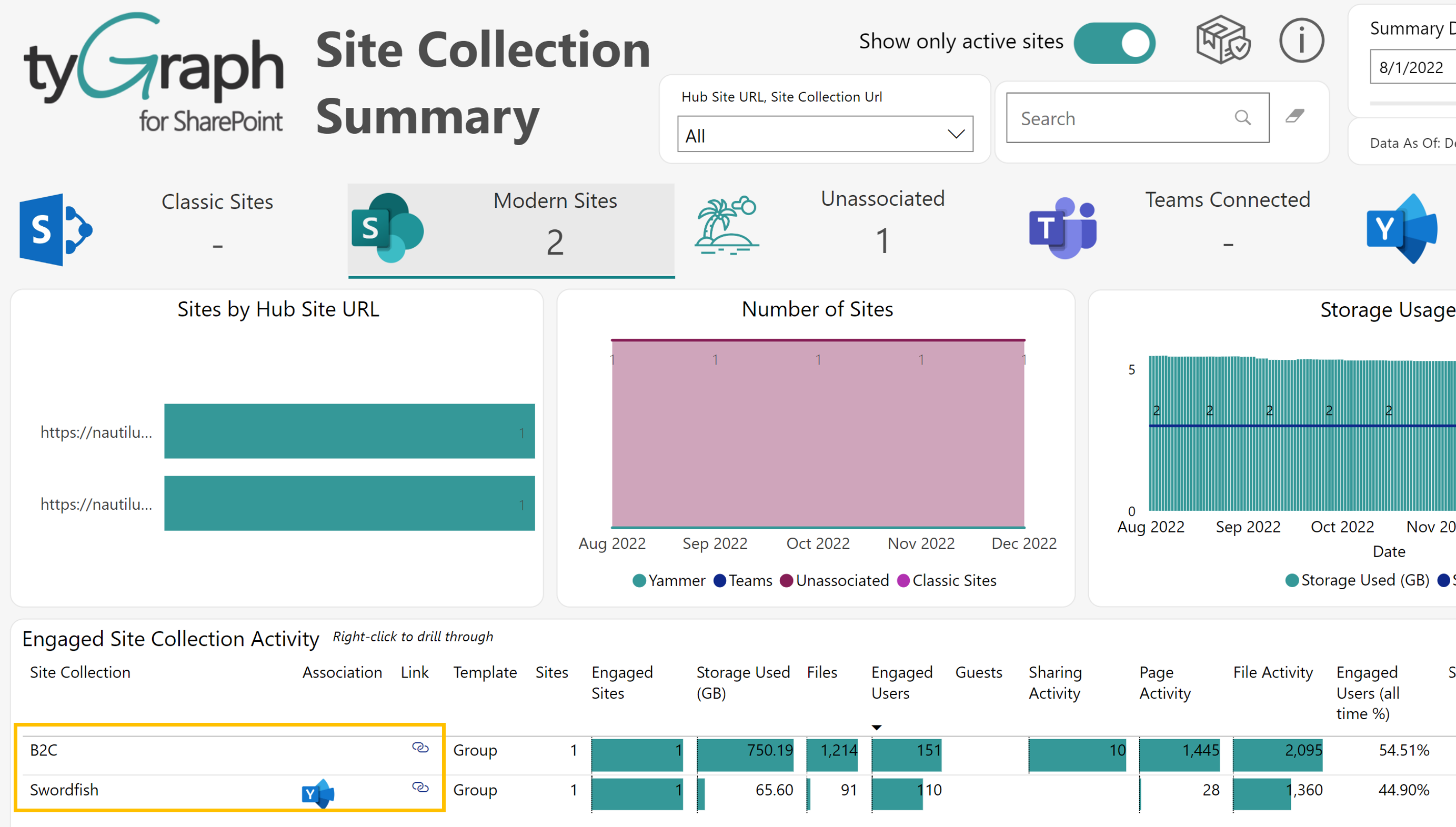Click the link icon in Swordfish row
Image resolution: width=1456 pixels, height=827 pixels.
(420, 787)
